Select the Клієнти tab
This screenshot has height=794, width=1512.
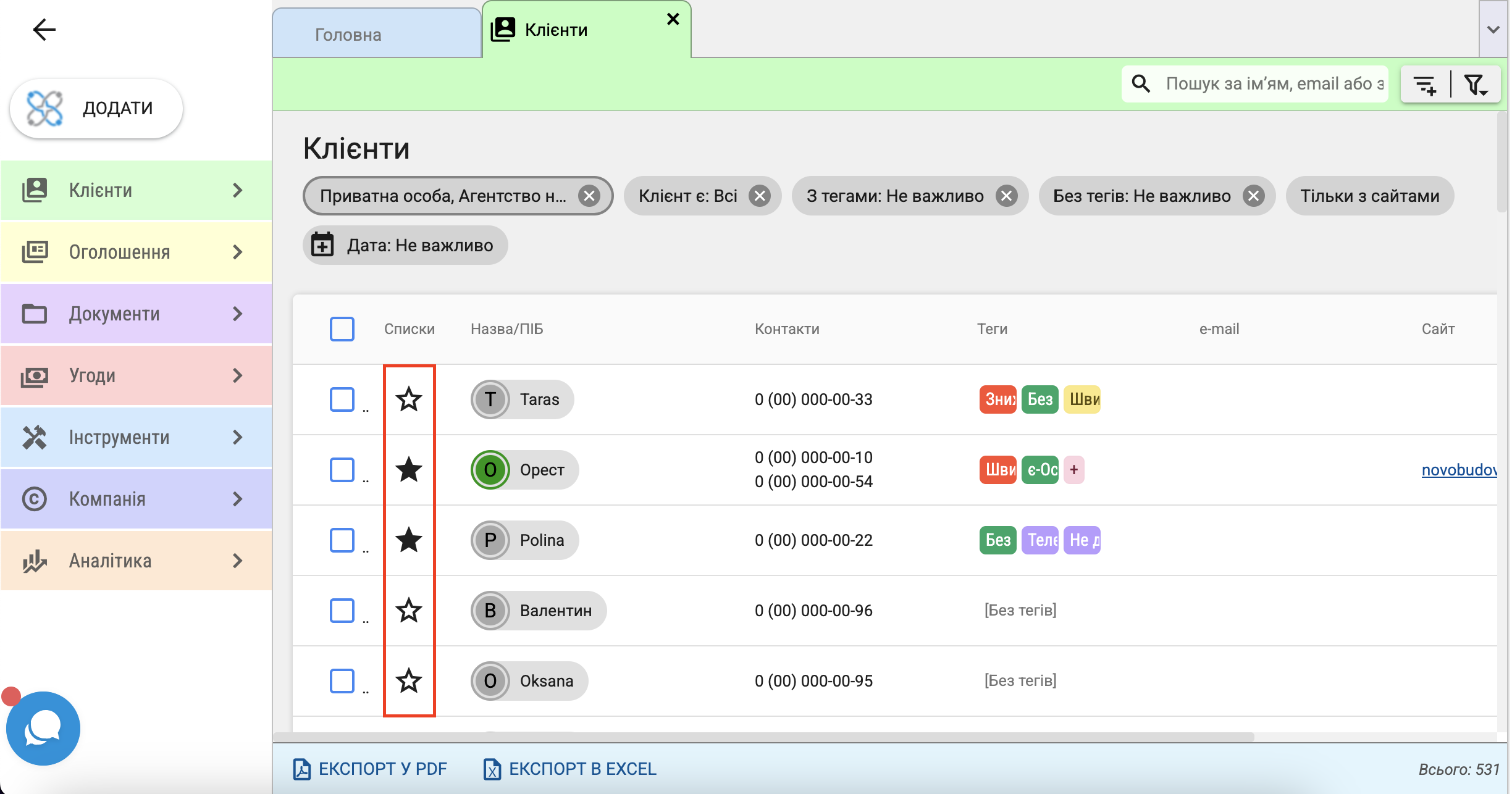pos(587,30)
